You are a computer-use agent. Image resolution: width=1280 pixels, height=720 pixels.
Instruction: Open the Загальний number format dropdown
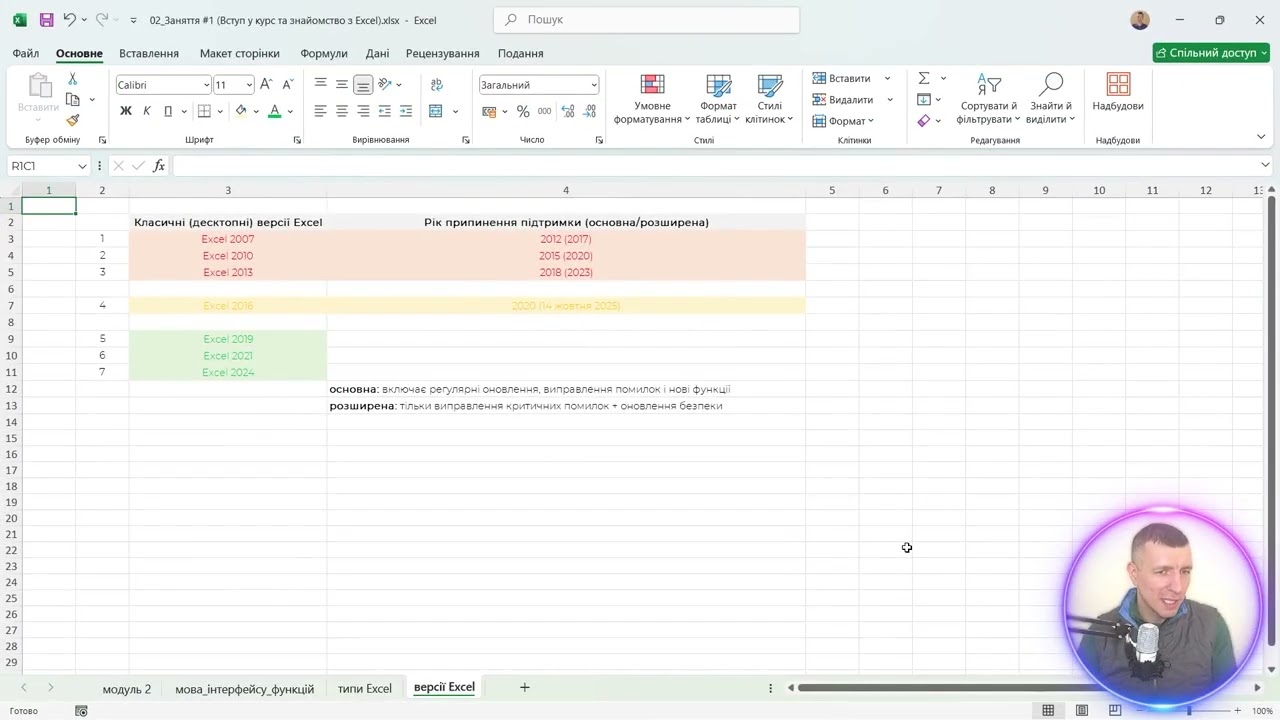pos(594,85)
